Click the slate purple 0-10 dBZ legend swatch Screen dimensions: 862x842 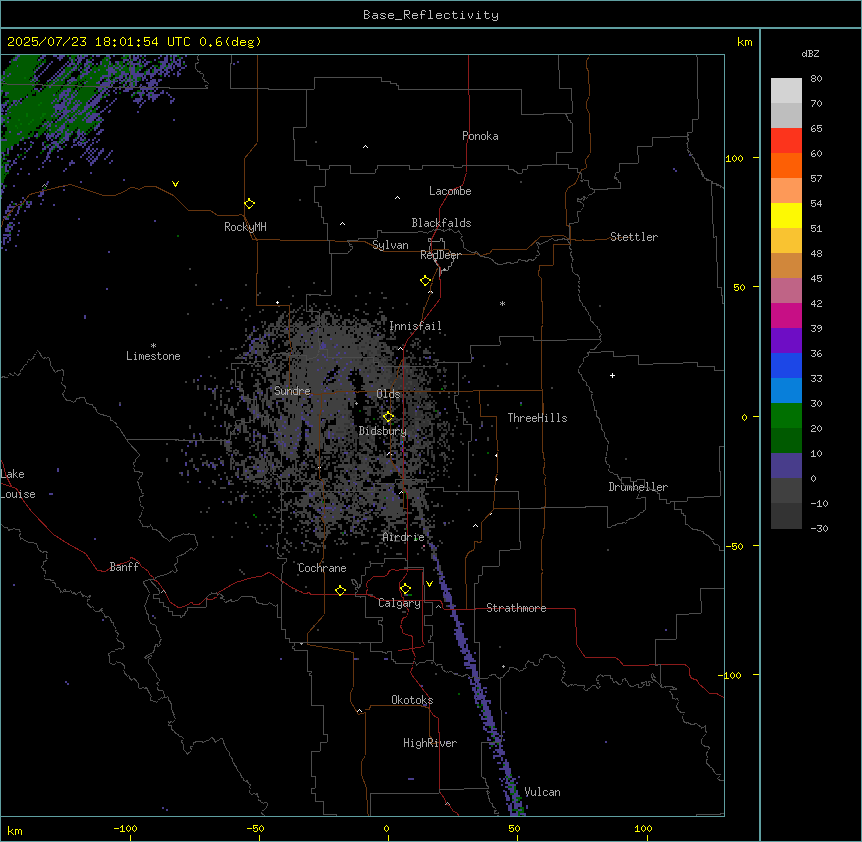pyautogui.click(x=786, y=466)
